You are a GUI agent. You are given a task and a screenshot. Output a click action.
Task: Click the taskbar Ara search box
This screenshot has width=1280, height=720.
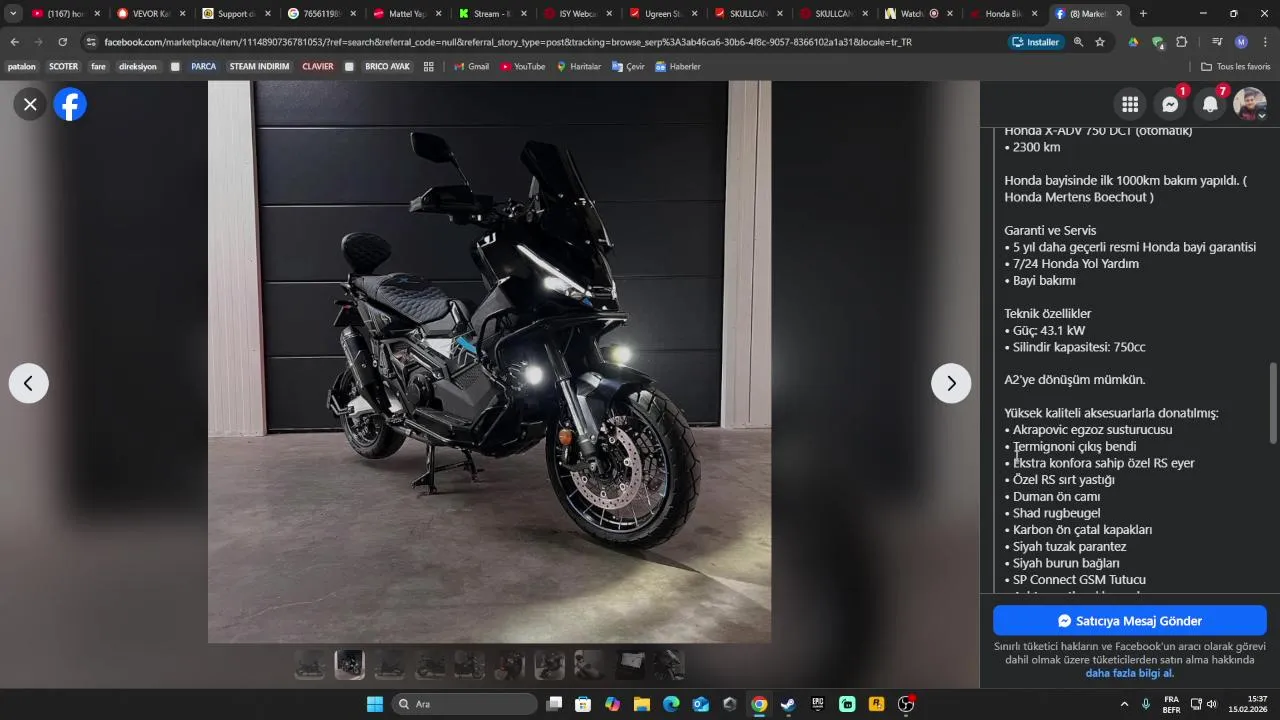tap(465, 704)
